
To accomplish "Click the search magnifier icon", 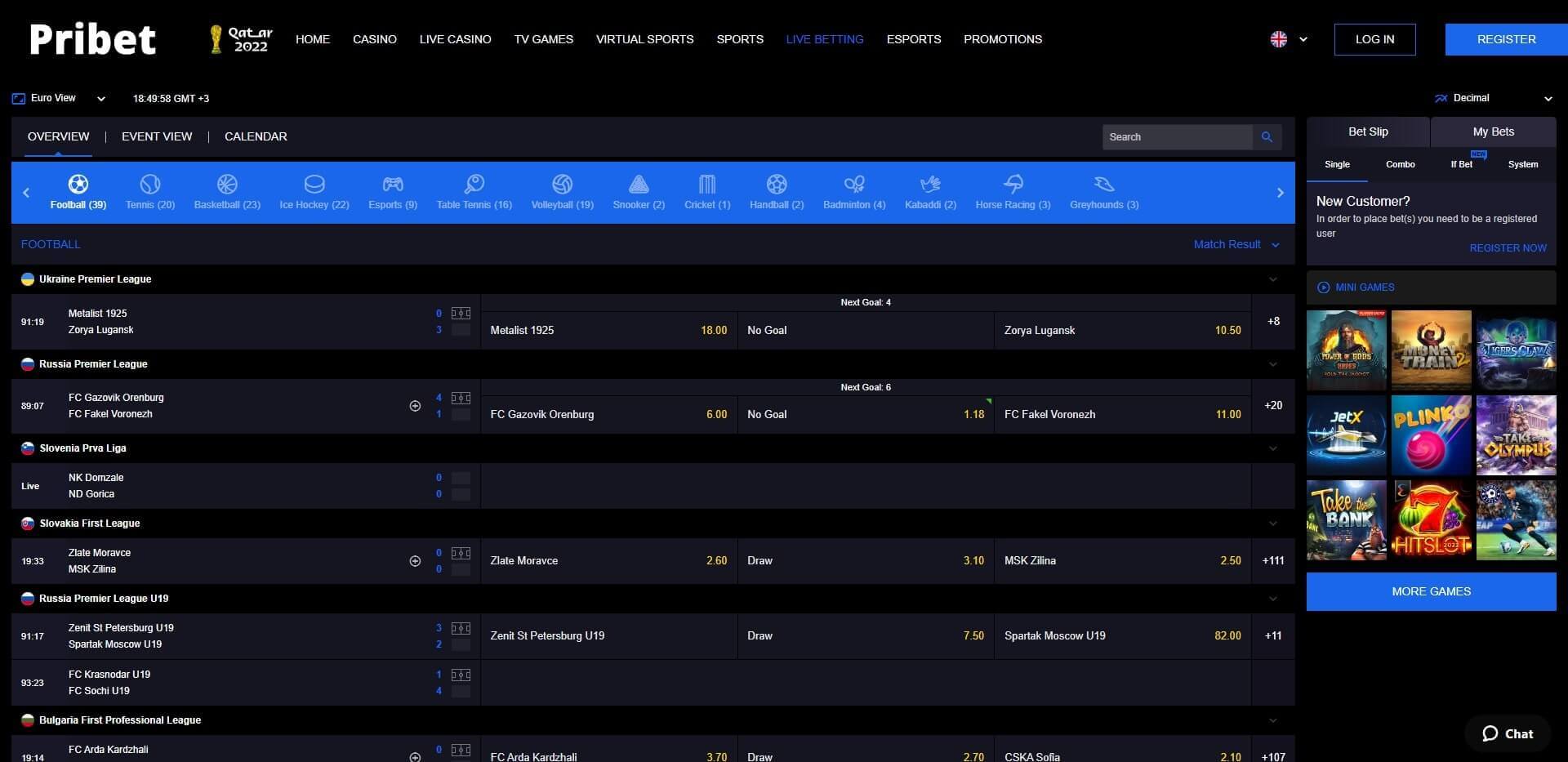I will point(1267,136).
